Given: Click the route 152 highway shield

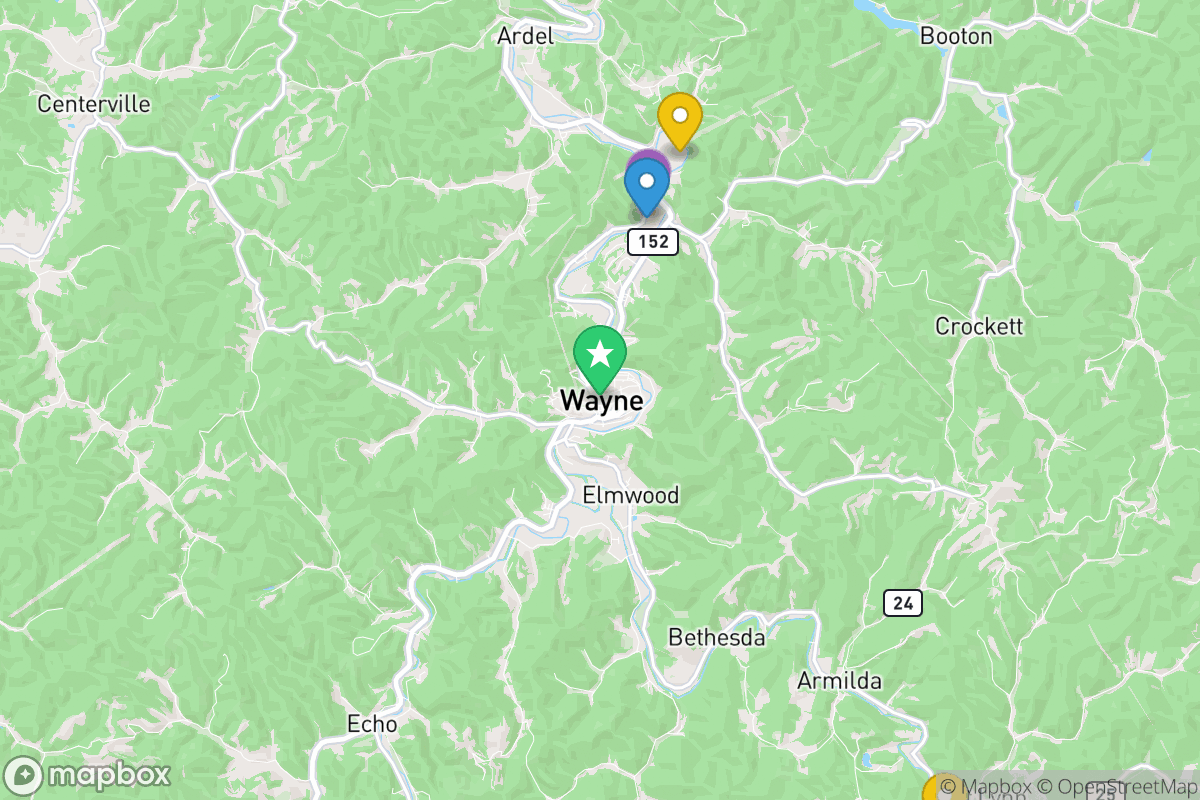Looking at the screenshot, I should tap(654, 241).
